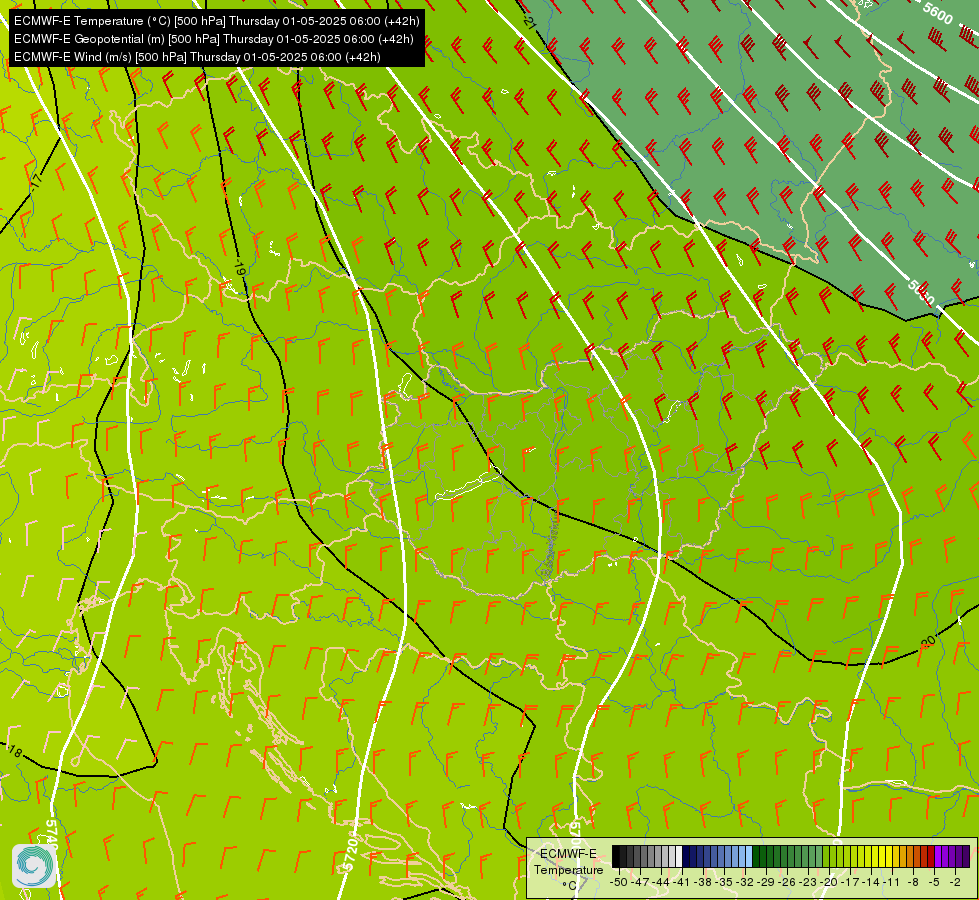
Task: Click the -20 isotherm label on the map
Action: 928,641
